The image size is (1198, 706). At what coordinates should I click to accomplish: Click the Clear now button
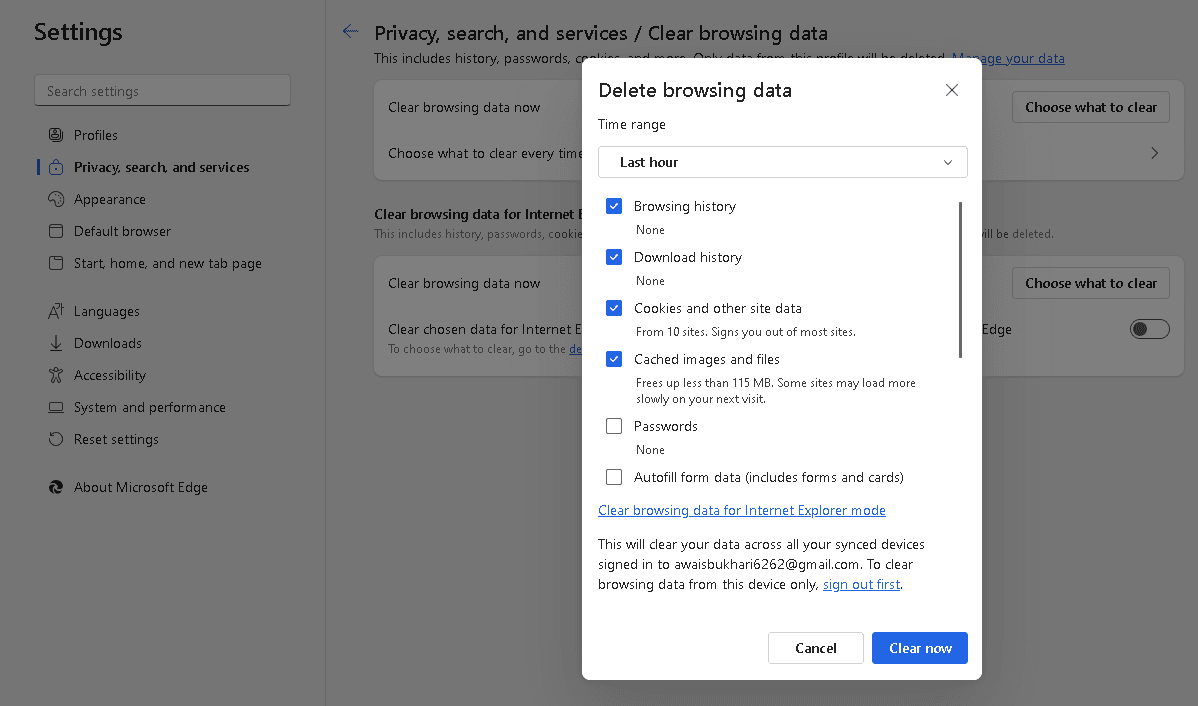click(x=920, y=648)
